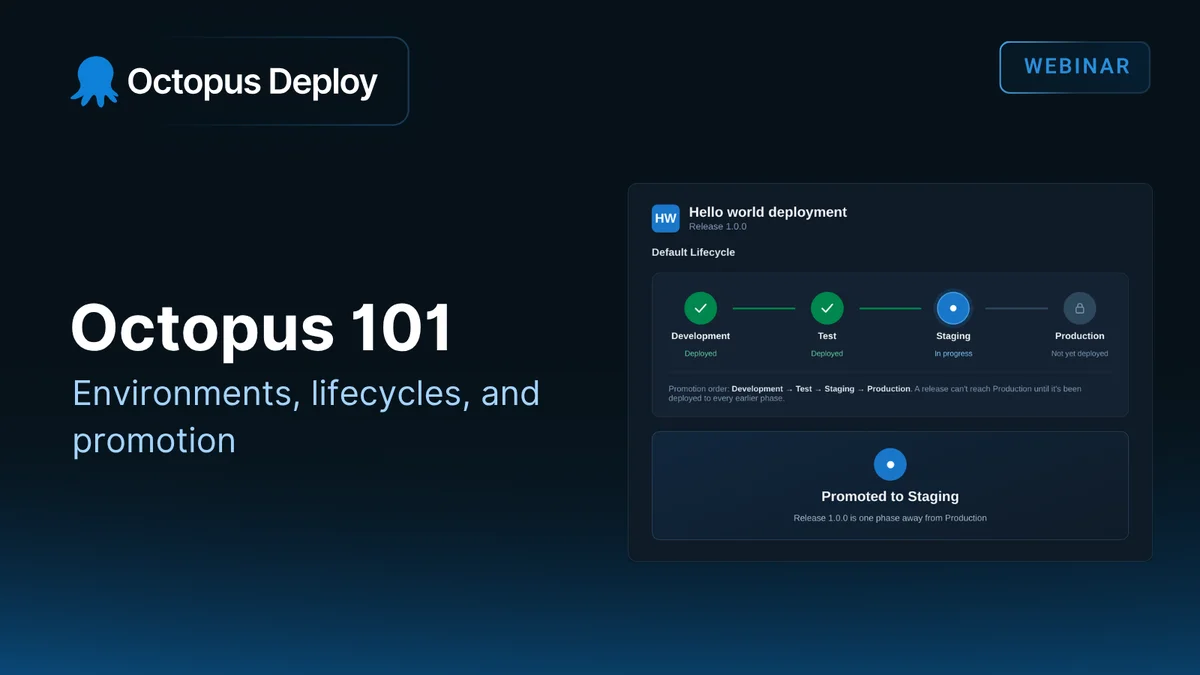Screen dimensions: 1200x675
Task: Click the 'Promoted to Staging' heading
Action: 890,496
